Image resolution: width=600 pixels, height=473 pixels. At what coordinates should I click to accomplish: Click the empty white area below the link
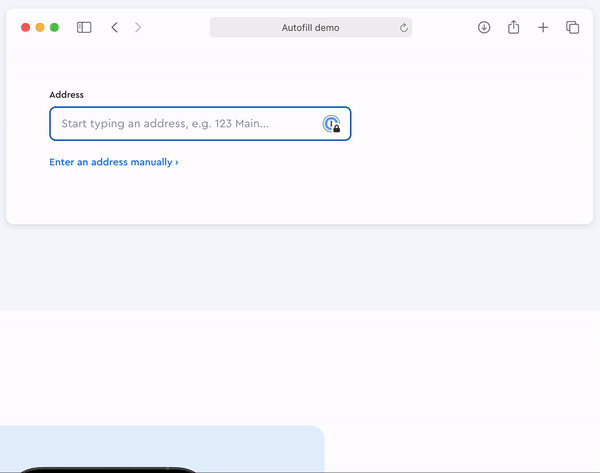click(300, 195)
